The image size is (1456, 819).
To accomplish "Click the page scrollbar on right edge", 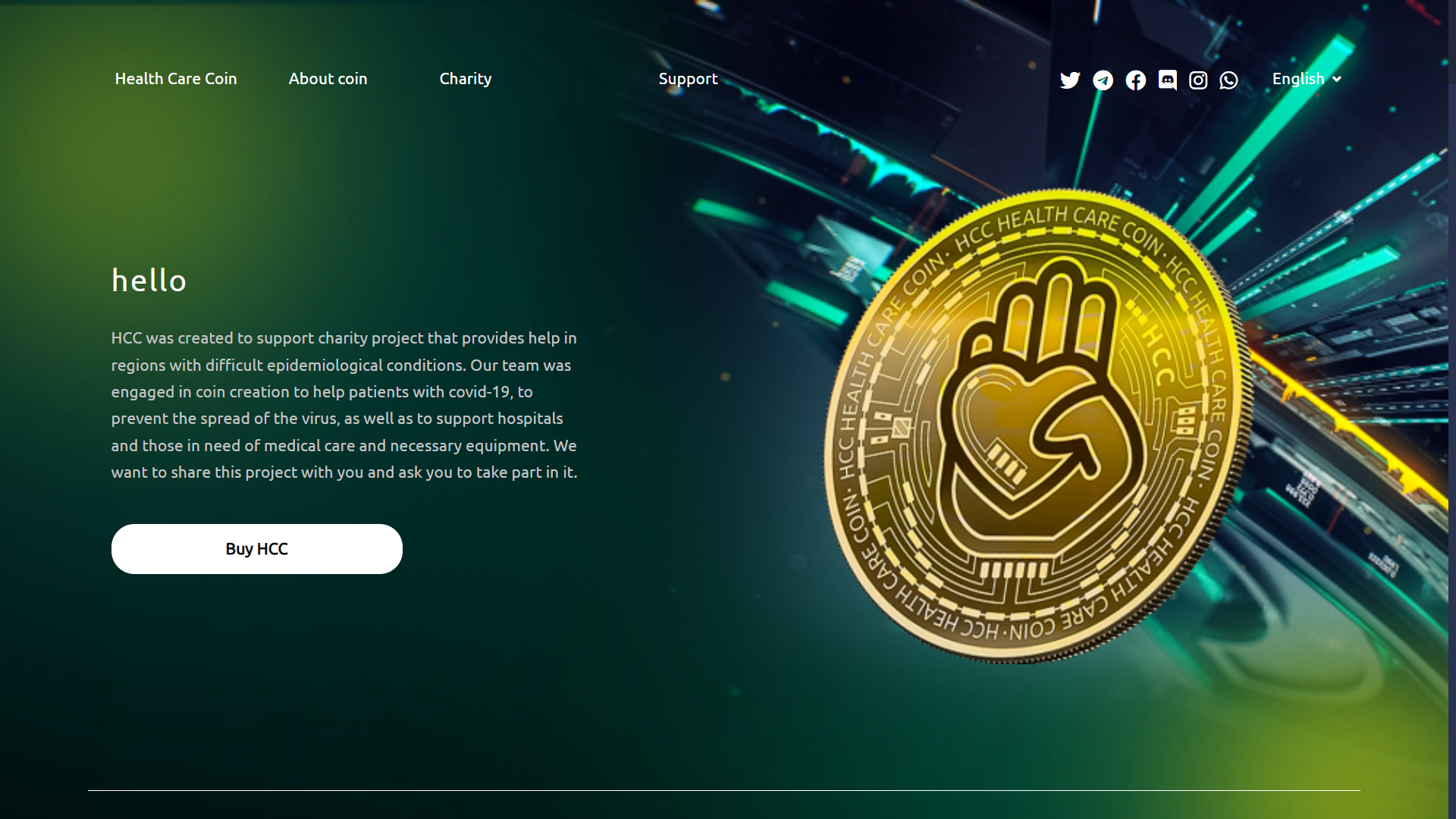I will (x=1451, y=409).
